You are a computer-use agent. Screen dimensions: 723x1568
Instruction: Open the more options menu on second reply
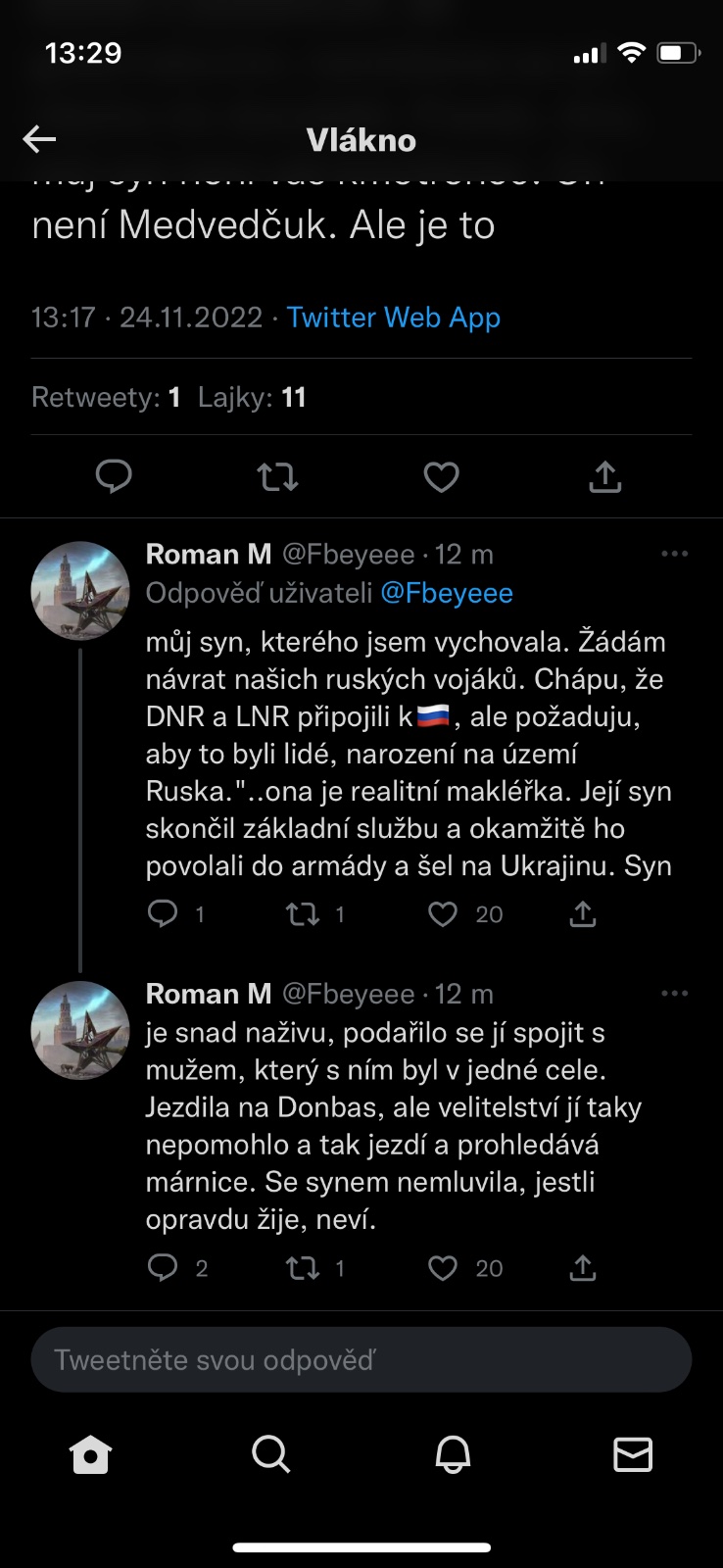[x=674, y=994]
